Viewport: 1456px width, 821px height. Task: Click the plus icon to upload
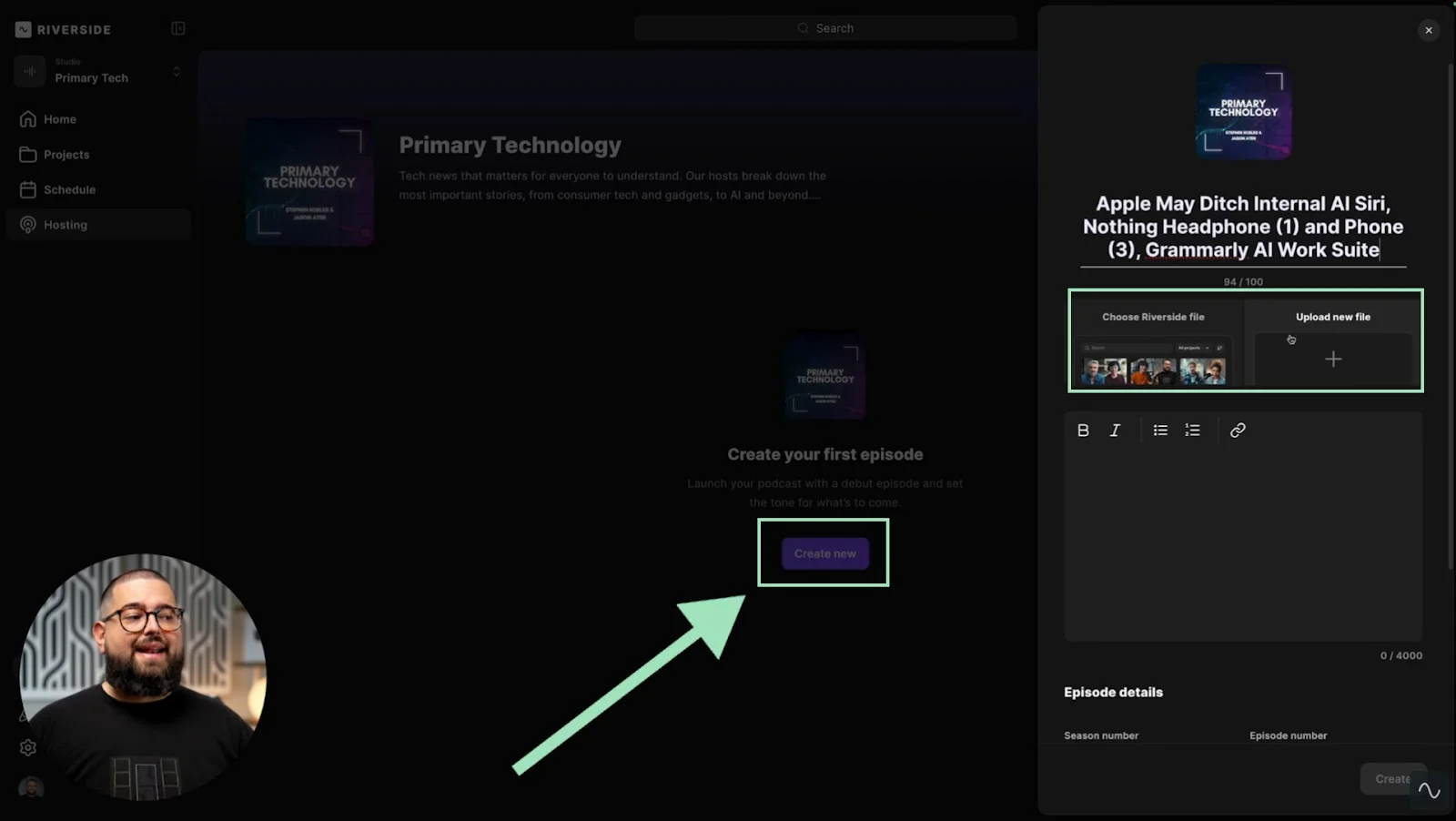coord(1333,360)
